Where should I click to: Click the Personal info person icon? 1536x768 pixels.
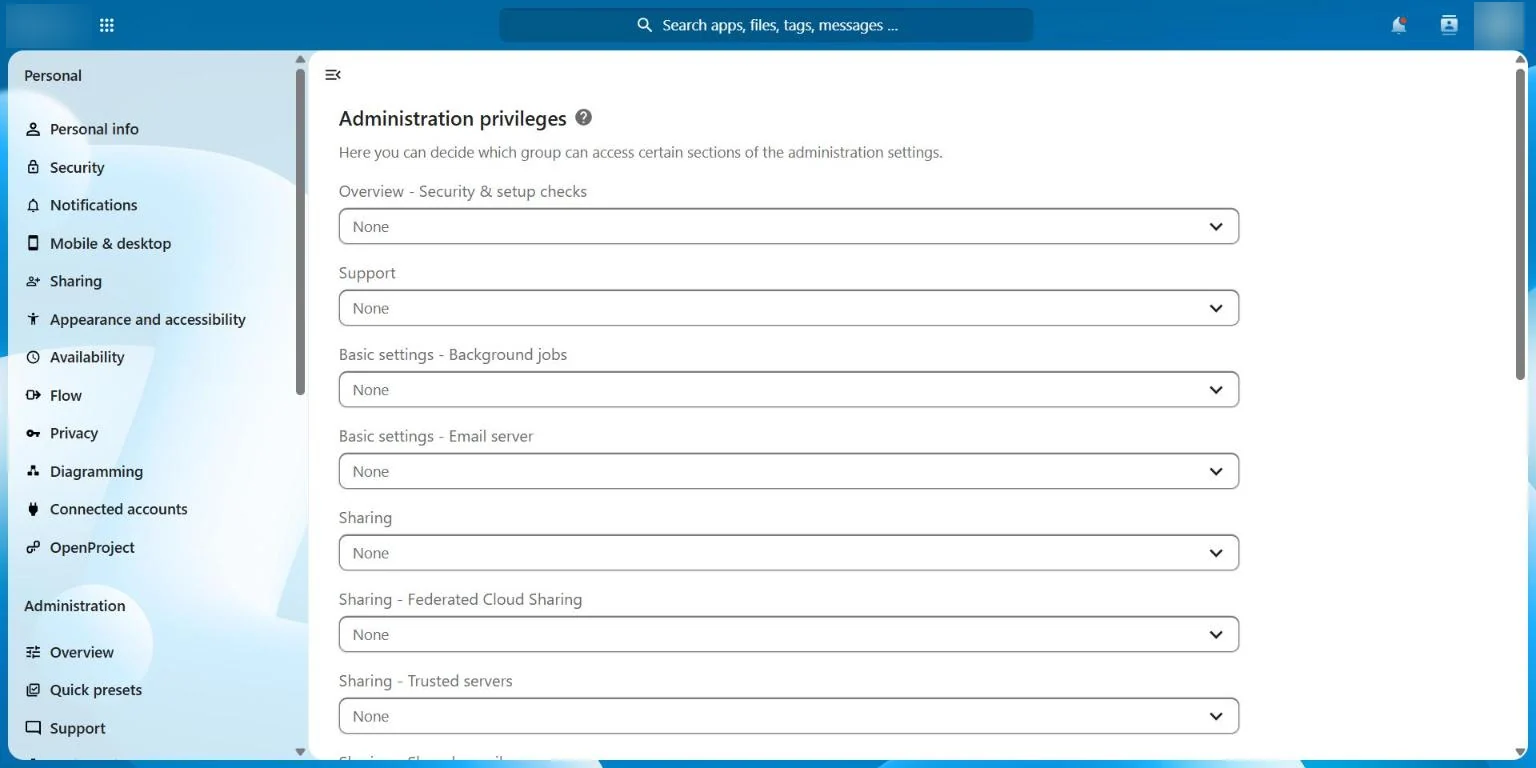(x=33, y=129)
